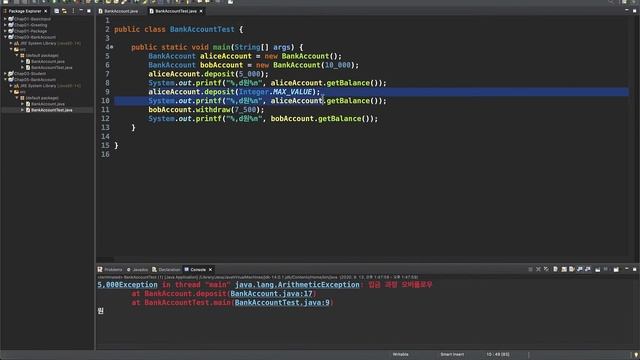Viewport: 640px width, 360px height.
Task: Remove all terminated launches
Action: (x=546, y=269)
